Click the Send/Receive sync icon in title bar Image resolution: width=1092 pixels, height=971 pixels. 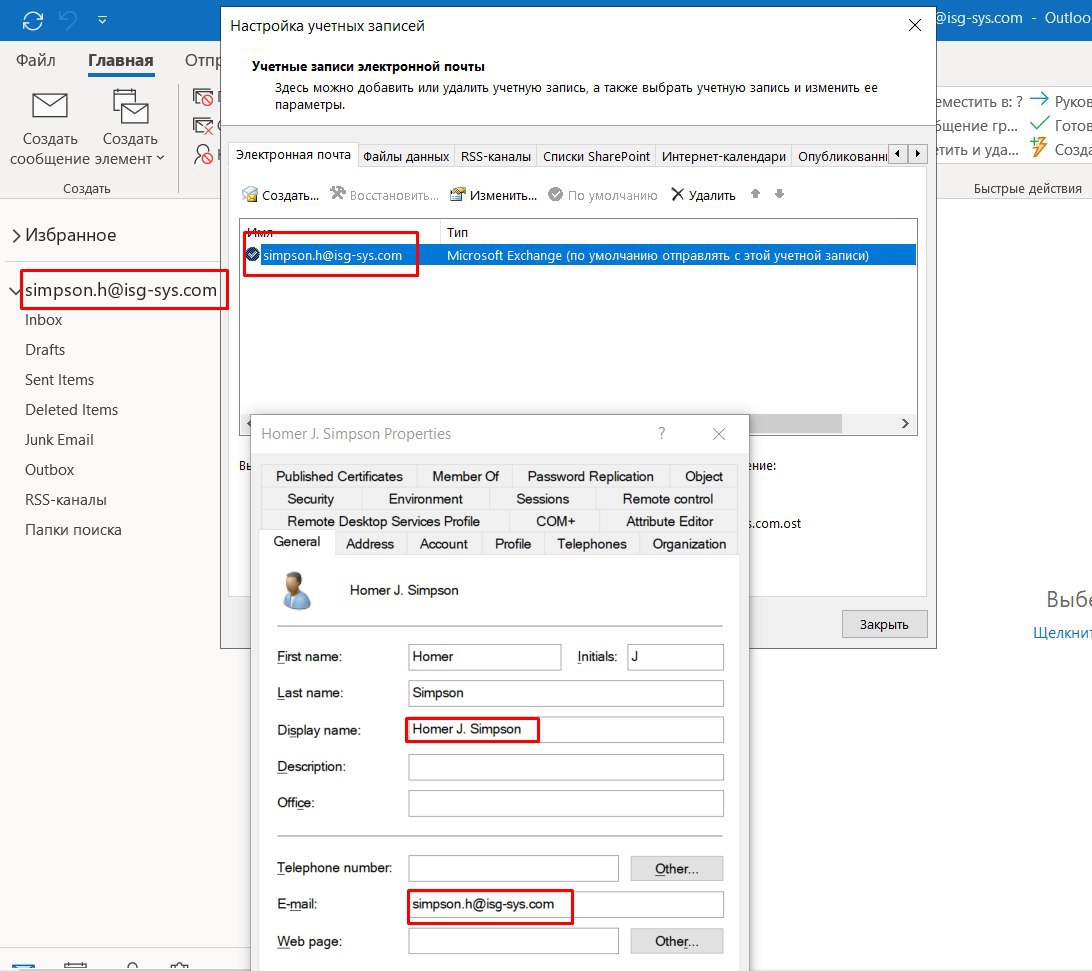tap(33, 20)
